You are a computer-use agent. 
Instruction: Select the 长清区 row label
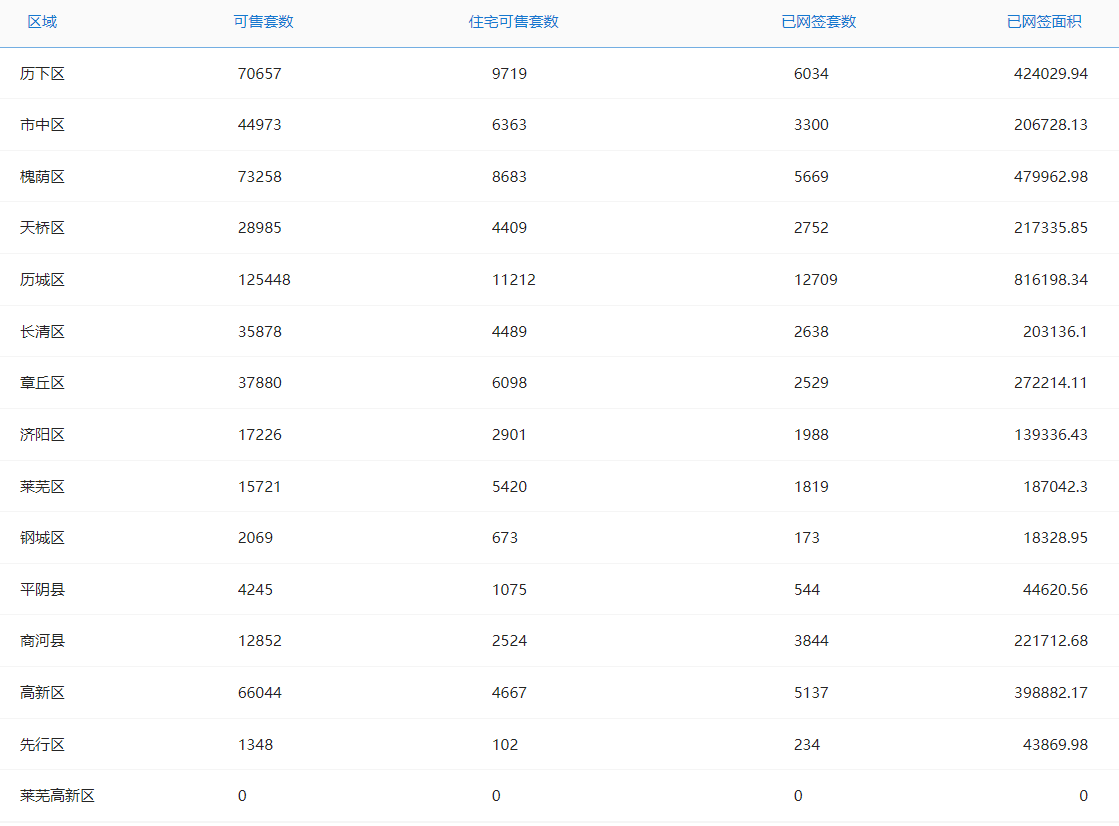click(42, 332)
